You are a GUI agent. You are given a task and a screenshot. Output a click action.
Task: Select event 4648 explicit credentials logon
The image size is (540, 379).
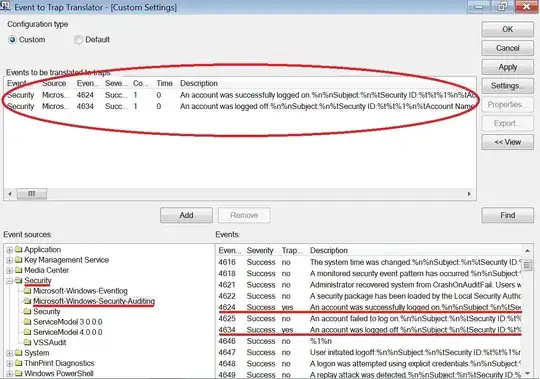point(369,364)
